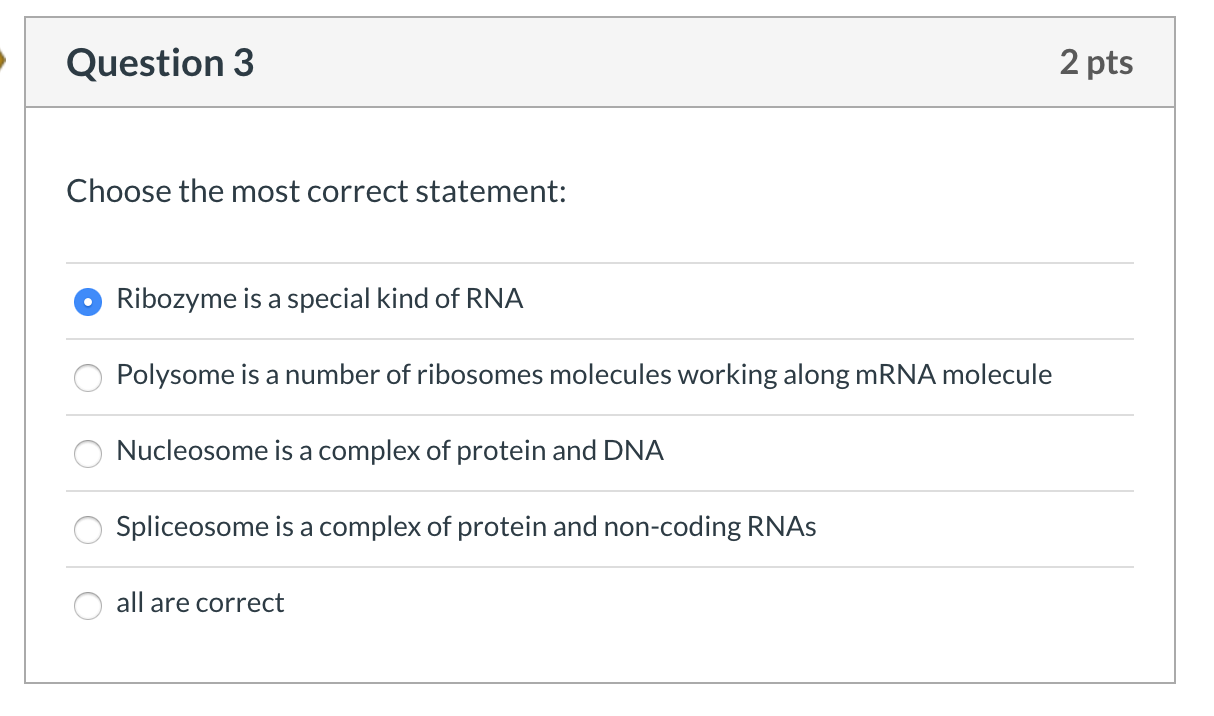Click the word "DNA" in the Nucleosome answer
Screen dimensions: 1214x716
[x=633, y=451]
